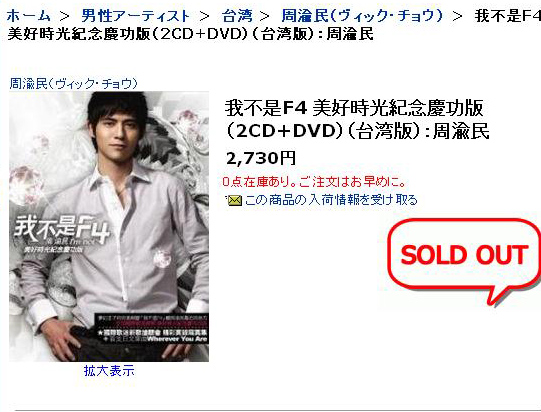This screenshot has width=541, height=412.
Task: Open 周渝民(ヴィック・チョウ) in the breadcrumb trail
Action: (x=362, y=16)
